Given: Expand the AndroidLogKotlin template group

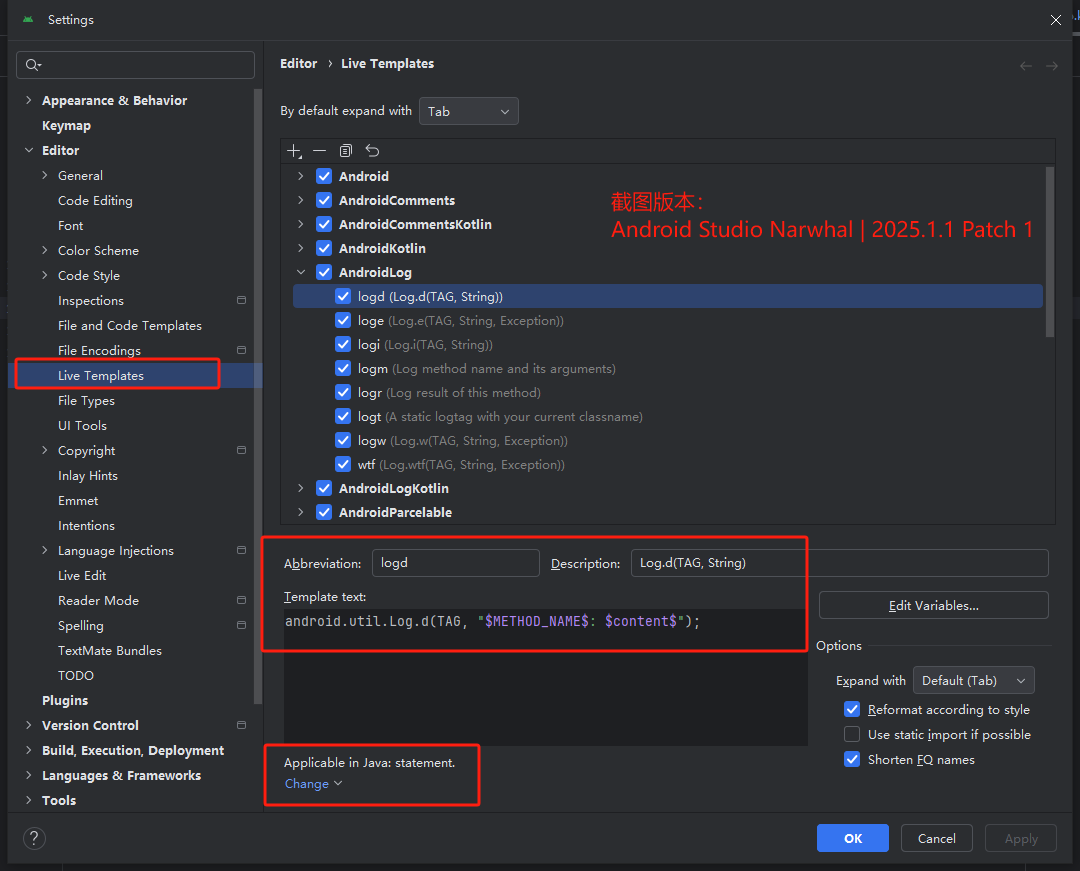Looking at the screenshot, I should point(301,488).
